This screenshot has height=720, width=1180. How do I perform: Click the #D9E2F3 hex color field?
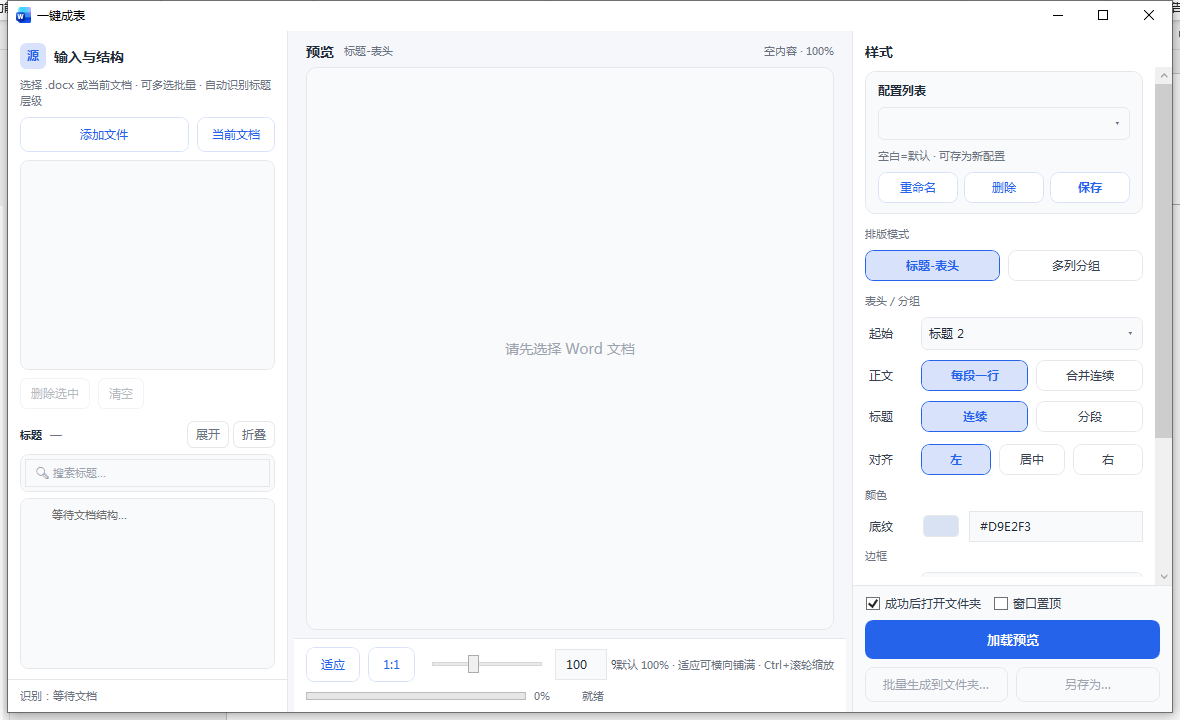point(1056,527)
